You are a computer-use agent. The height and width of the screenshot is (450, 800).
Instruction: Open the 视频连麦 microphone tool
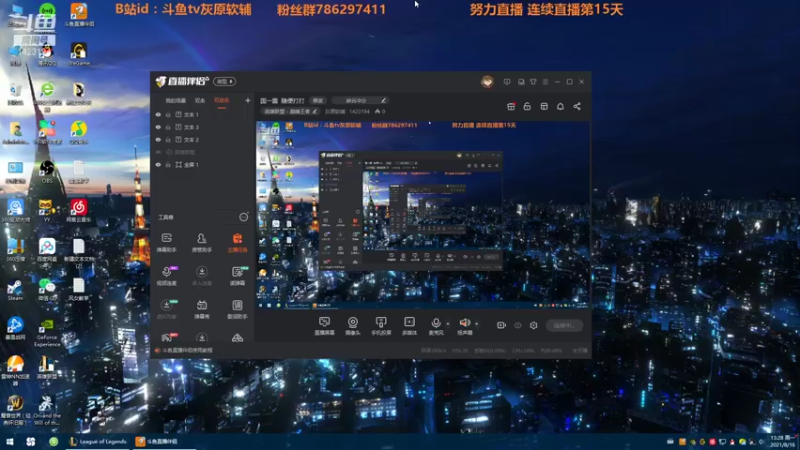[x=166, y=276]
